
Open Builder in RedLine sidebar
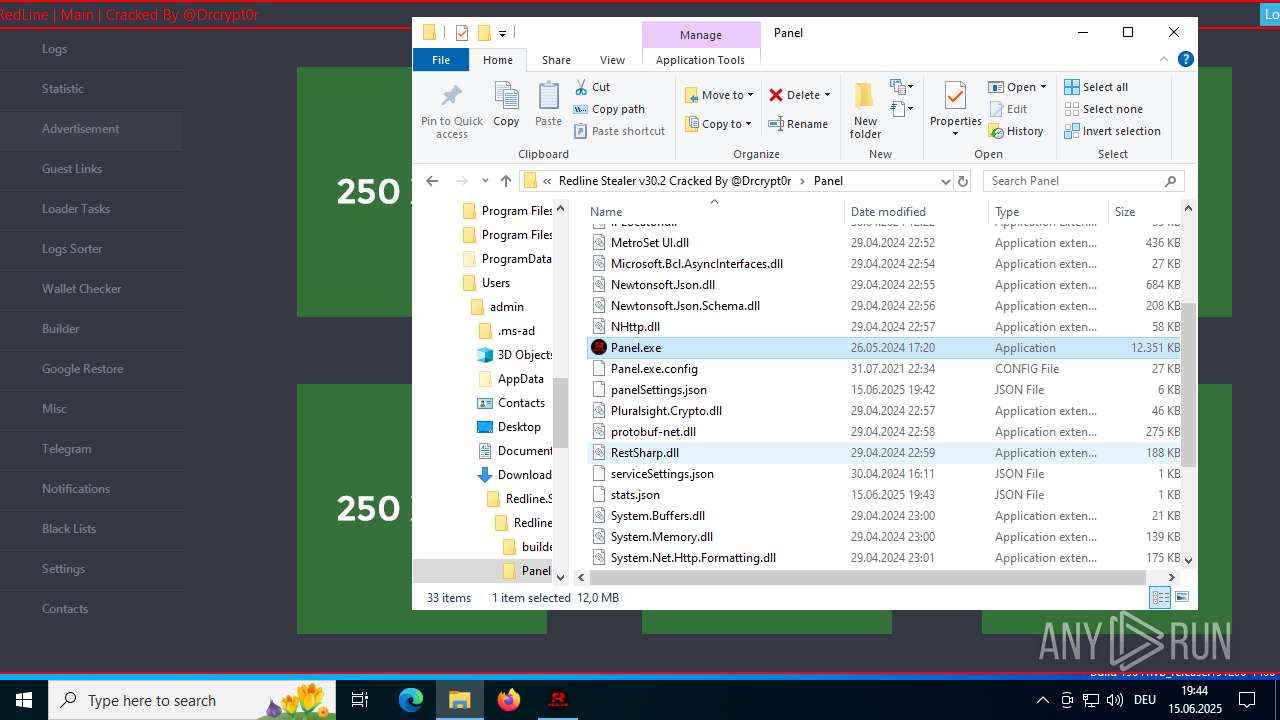click(x=61, y=329)
